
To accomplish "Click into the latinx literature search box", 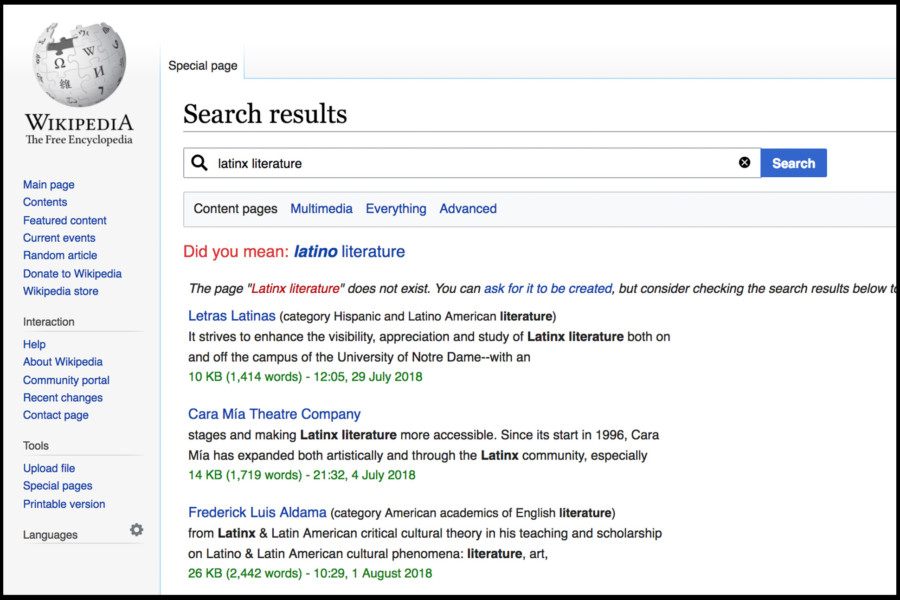I will [470, 163].
